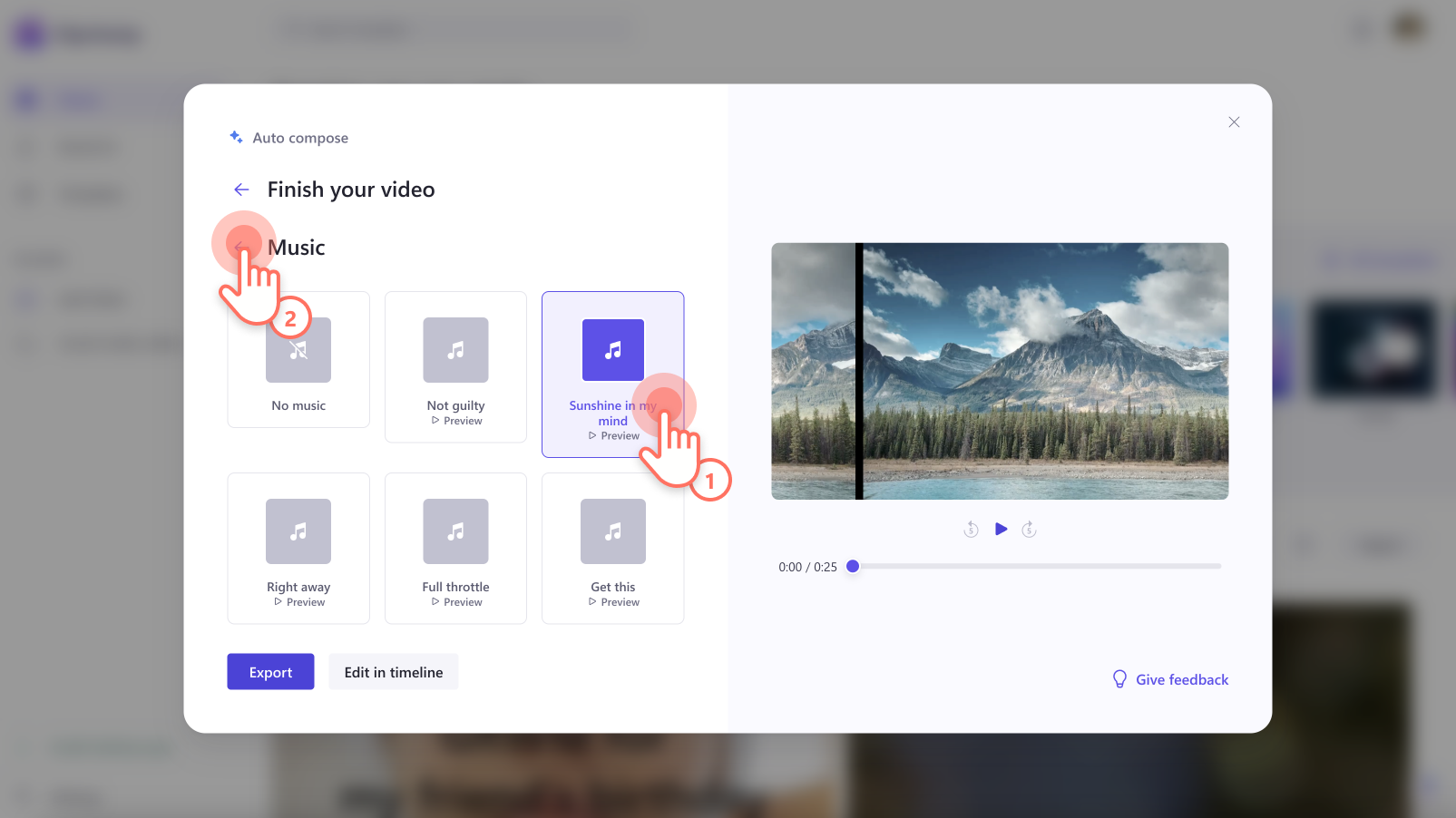
Task: Preview the Full throttle track
Action: 457,602
